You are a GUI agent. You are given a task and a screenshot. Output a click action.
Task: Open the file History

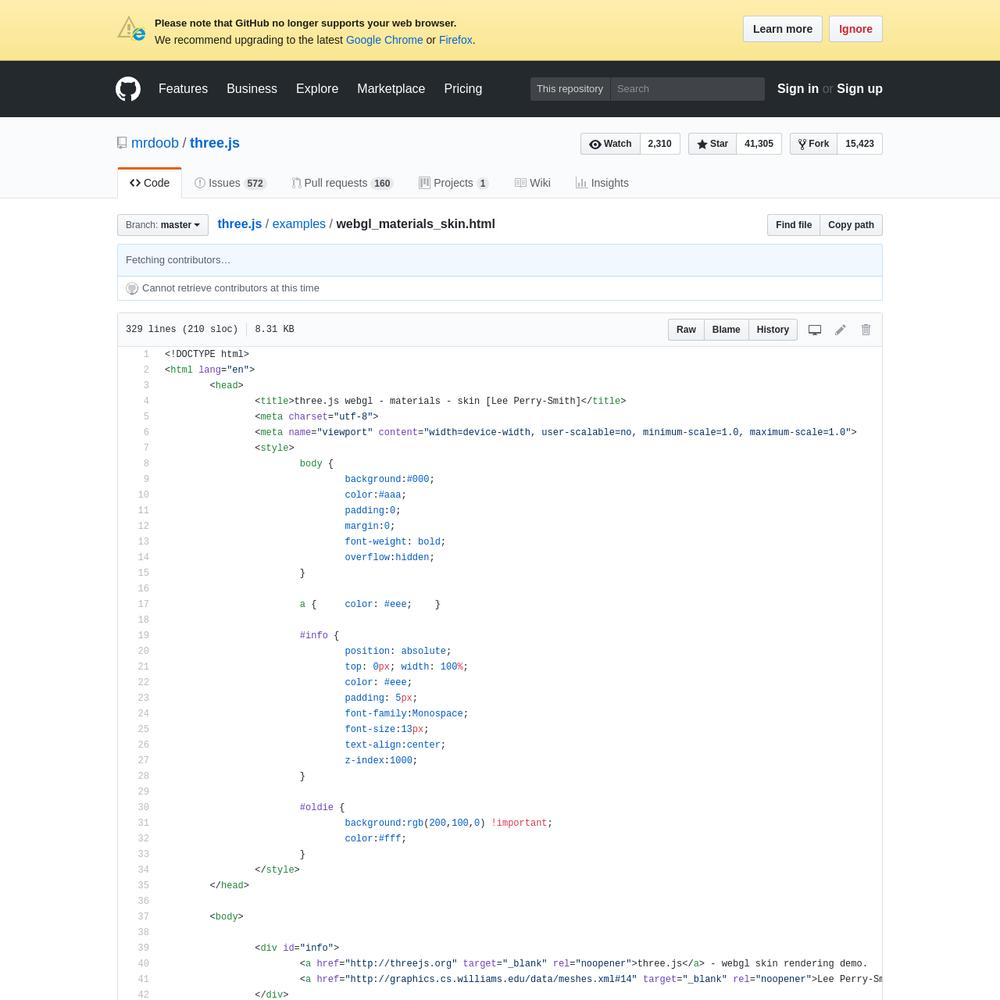tap(773, 330)
